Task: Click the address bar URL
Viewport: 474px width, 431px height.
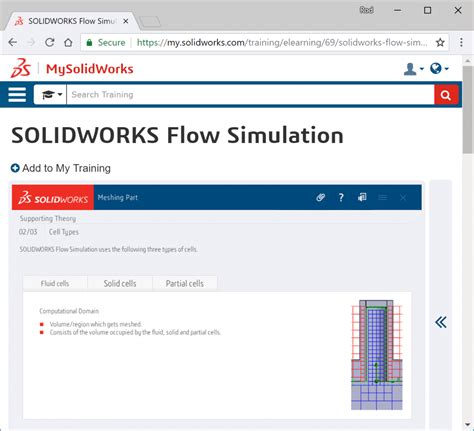Action: (282, 43)
